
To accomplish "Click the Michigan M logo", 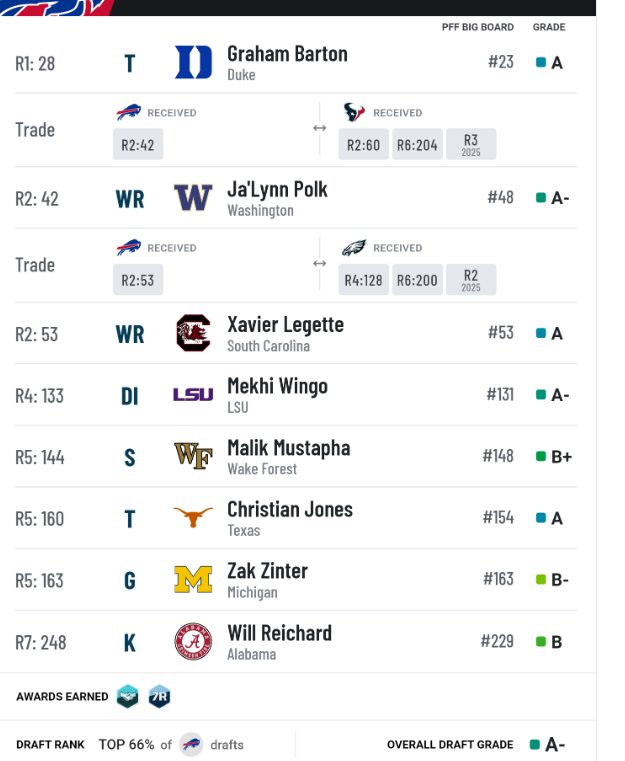I will pos(193,579).
